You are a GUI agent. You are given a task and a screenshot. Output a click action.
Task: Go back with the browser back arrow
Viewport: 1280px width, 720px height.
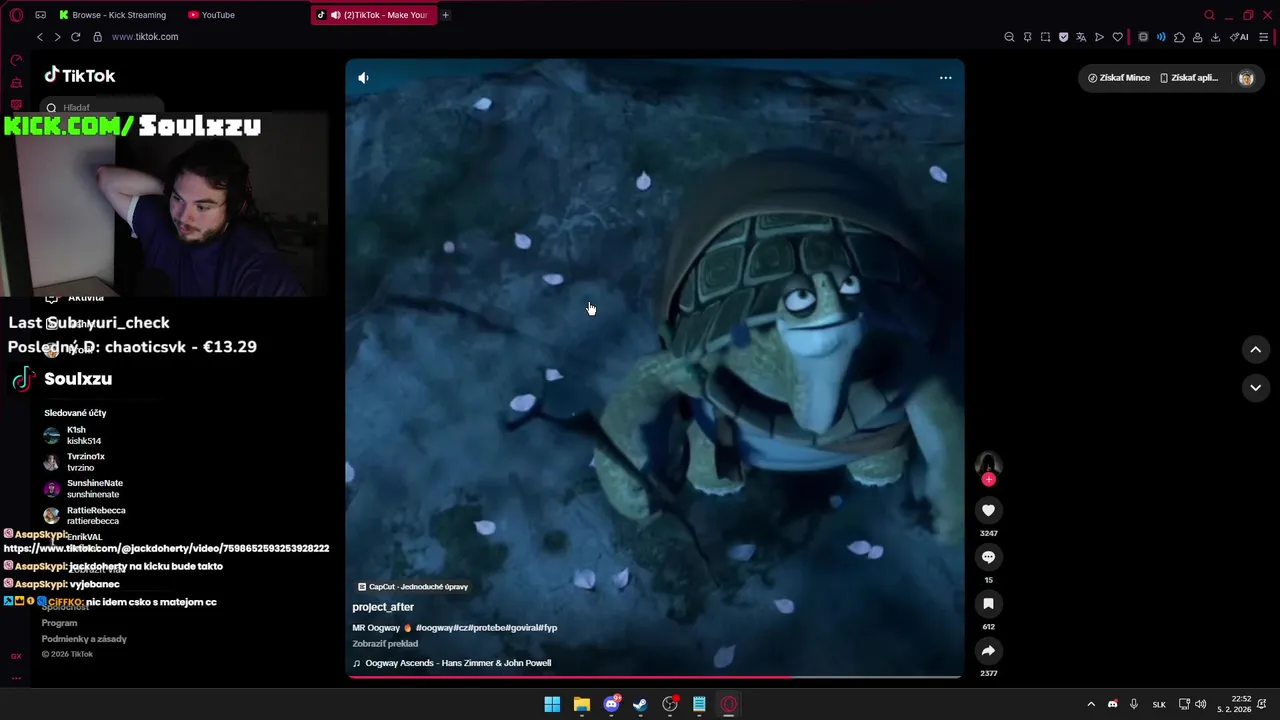pos(40,37)
